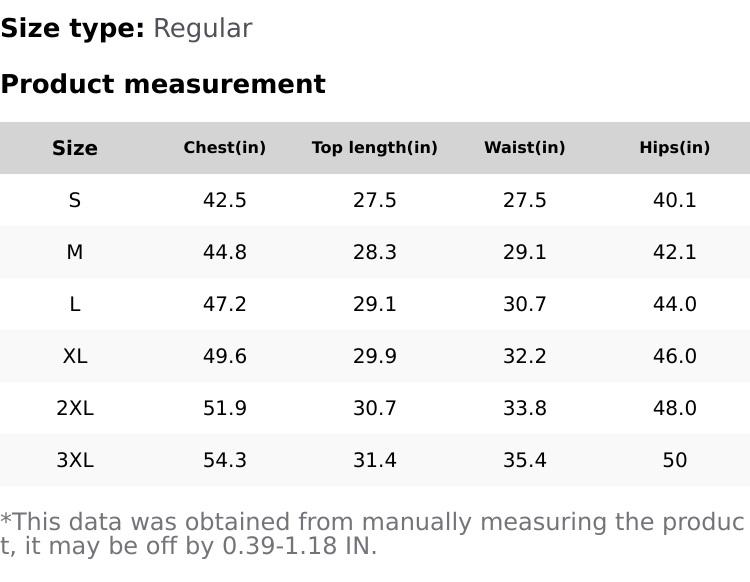This screenshot has height=582, width=750.
Task: Click the 2XL size row label
Action: [x=75, y=408]
